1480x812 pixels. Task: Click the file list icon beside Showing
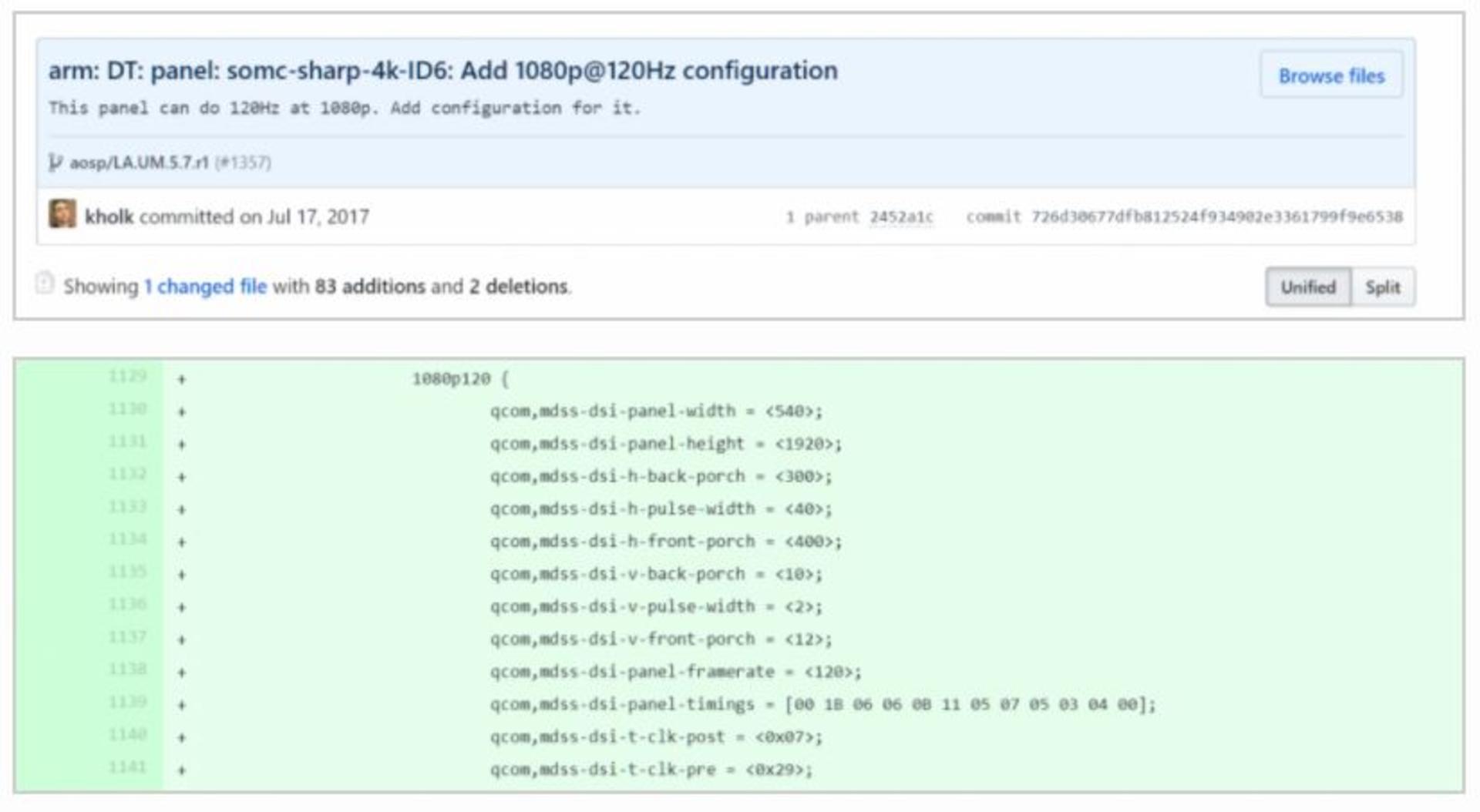pyautogui.click(x=45, y=284)
